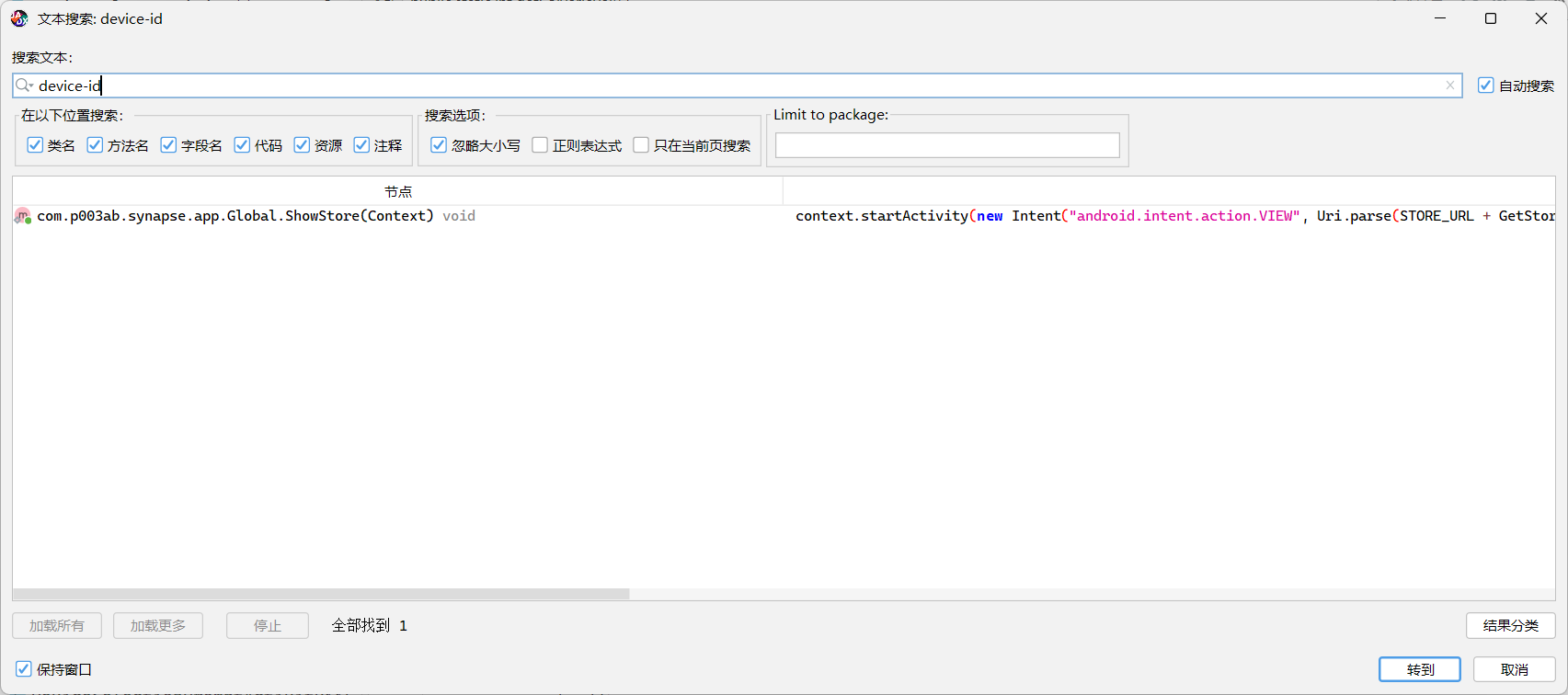The width and height of the screenshot is (1568, 695).
Task: Open the 结果分类 button
Action: (1511, 625)
